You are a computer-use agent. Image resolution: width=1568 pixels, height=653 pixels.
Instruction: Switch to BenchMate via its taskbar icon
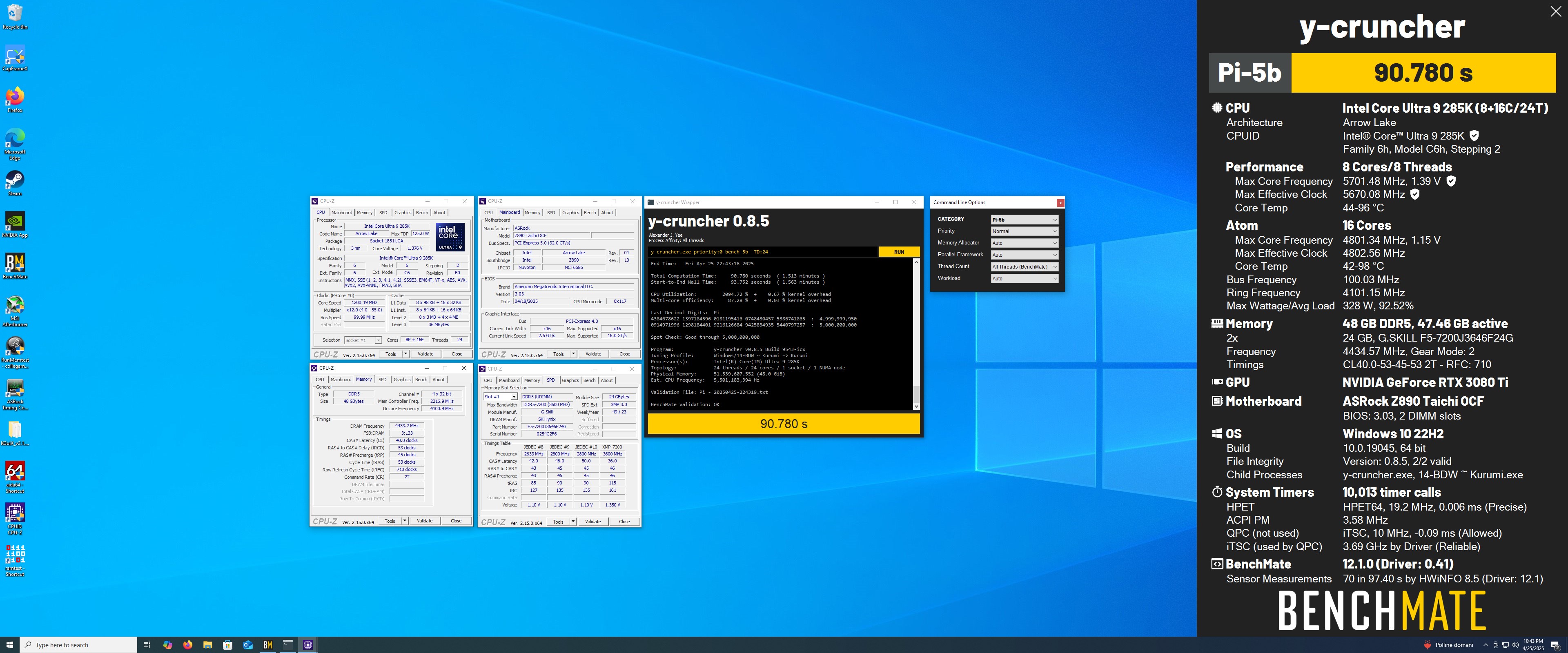point(268,644)
